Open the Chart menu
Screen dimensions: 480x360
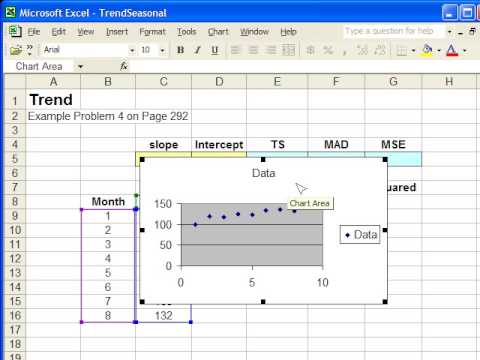click(x=218, y=32)
